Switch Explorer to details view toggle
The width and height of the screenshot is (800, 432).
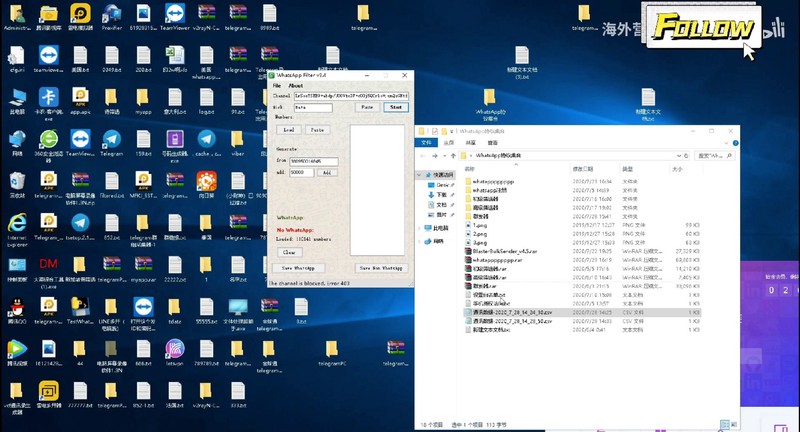pyautogui.click(x=726, y=424)
